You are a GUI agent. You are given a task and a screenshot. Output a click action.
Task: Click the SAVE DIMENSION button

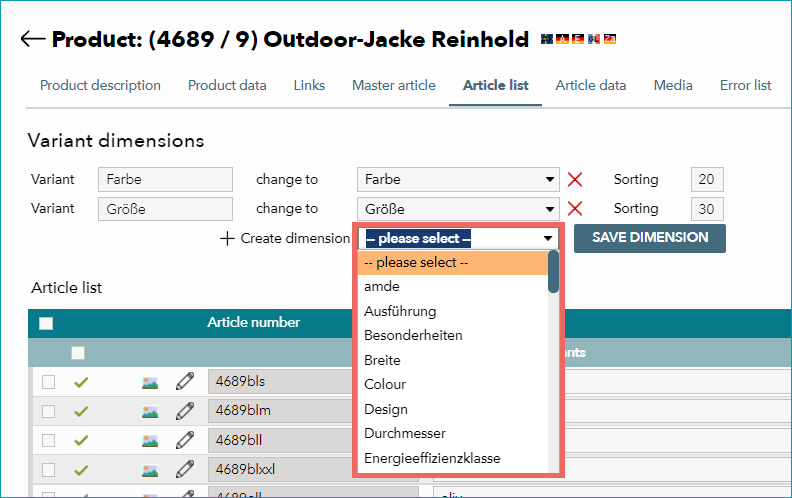click(x=650, y=238)
